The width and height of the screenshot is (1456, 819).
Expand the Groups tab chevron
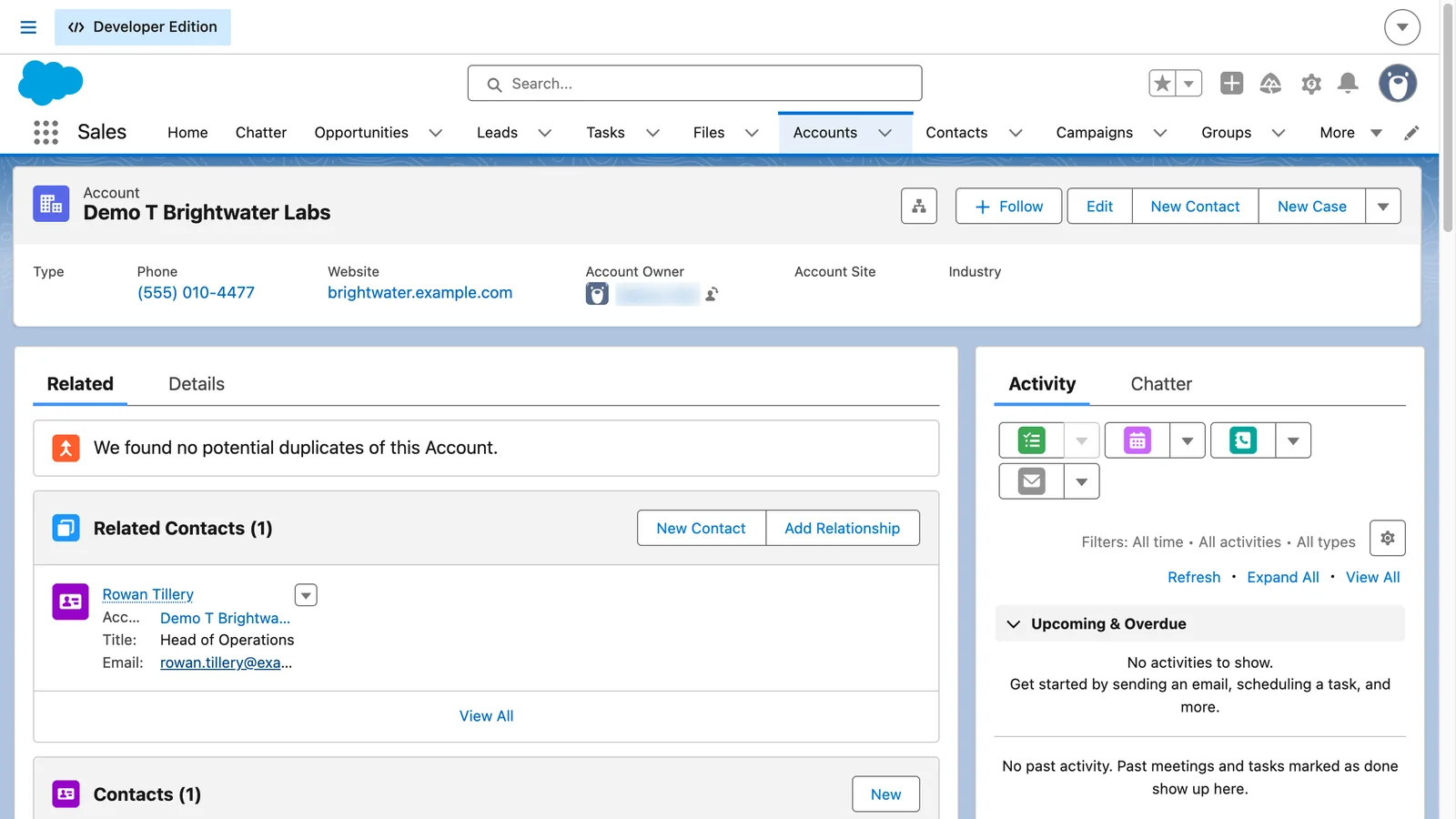[1279, 133]
